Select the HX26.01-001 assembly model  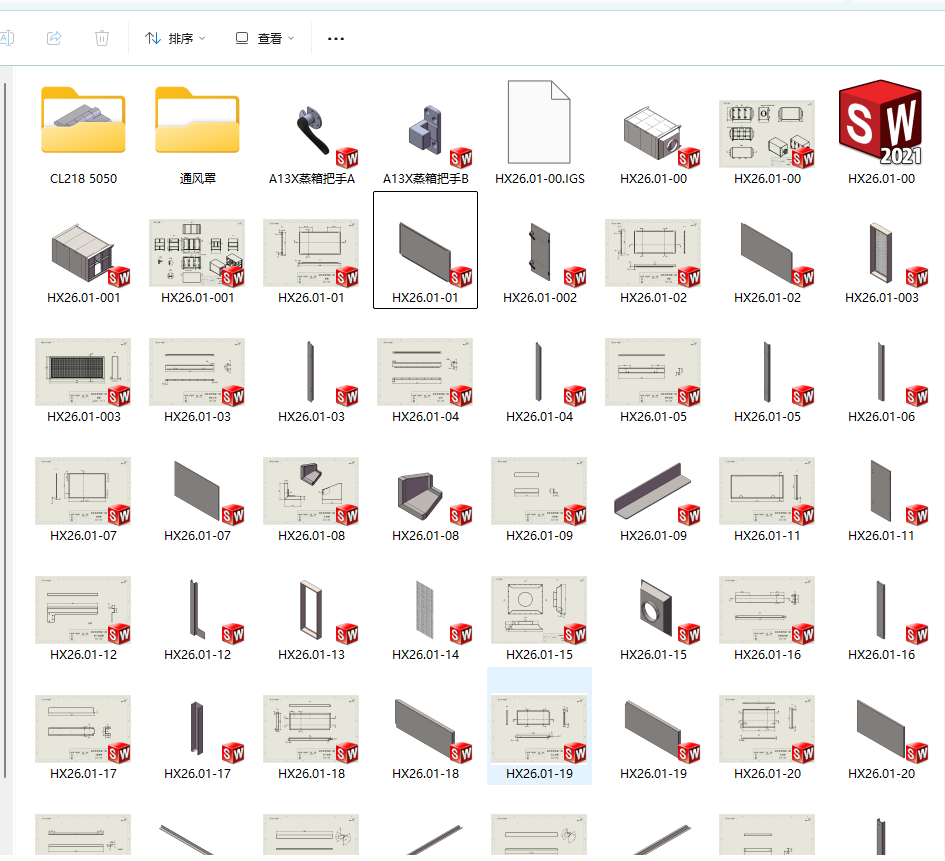point(83,252)
